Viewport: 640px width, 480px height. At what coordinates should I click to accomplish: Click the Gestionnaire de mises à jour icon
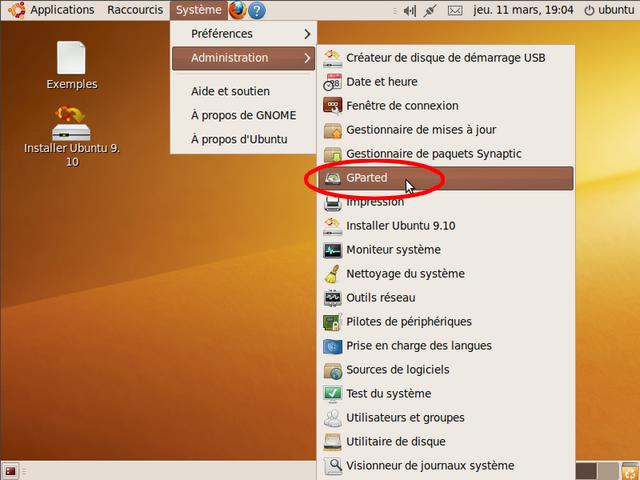click(333, 131)
